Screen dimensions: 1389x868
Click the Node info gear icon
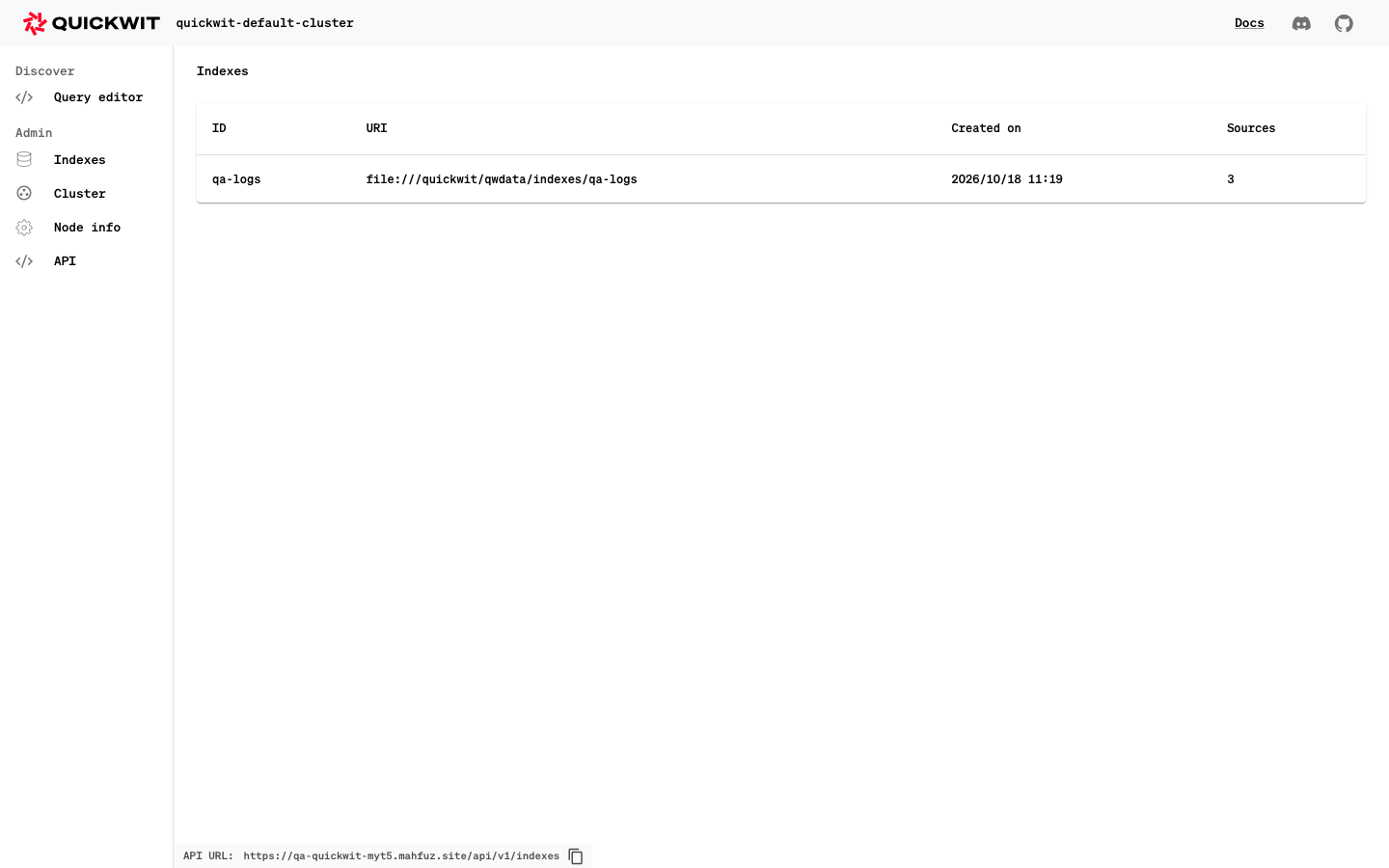point(24,228)
